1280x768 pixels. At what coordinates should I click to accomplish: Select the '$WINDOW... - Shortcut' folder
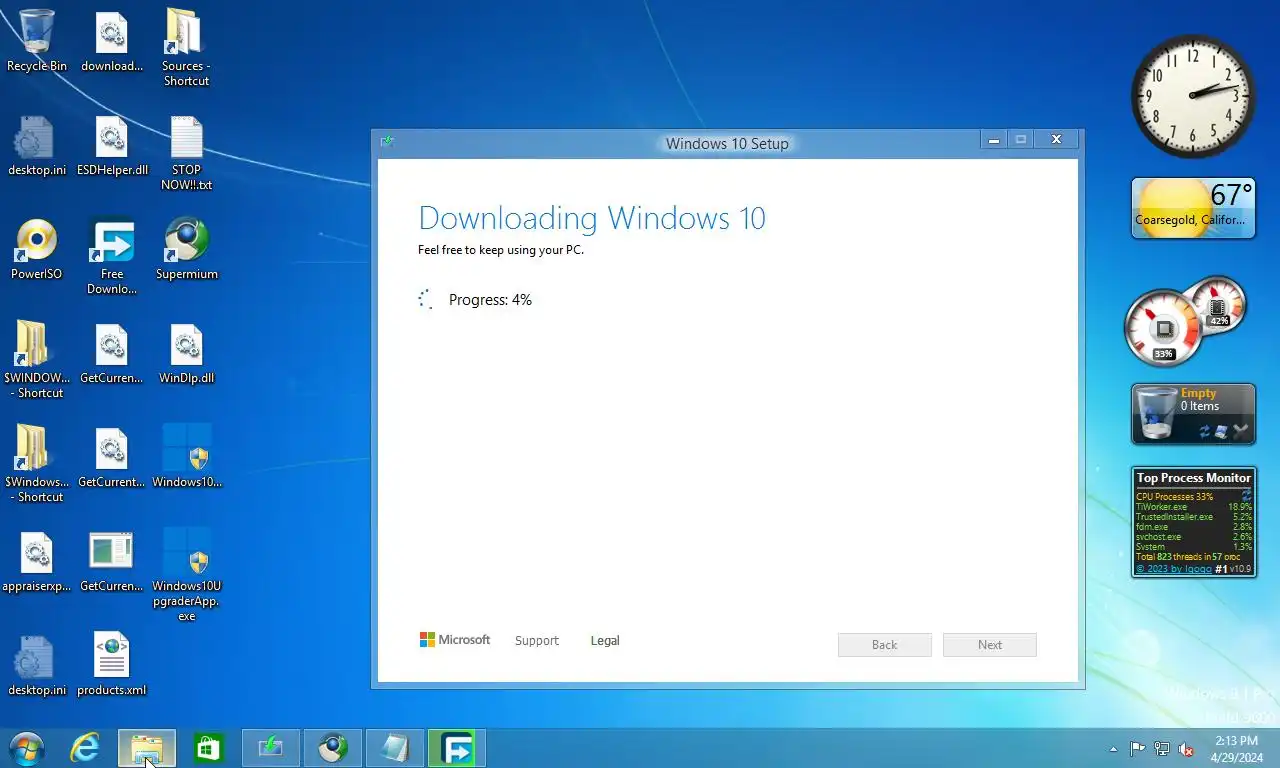pyautogui.click(x=37, y=360)
